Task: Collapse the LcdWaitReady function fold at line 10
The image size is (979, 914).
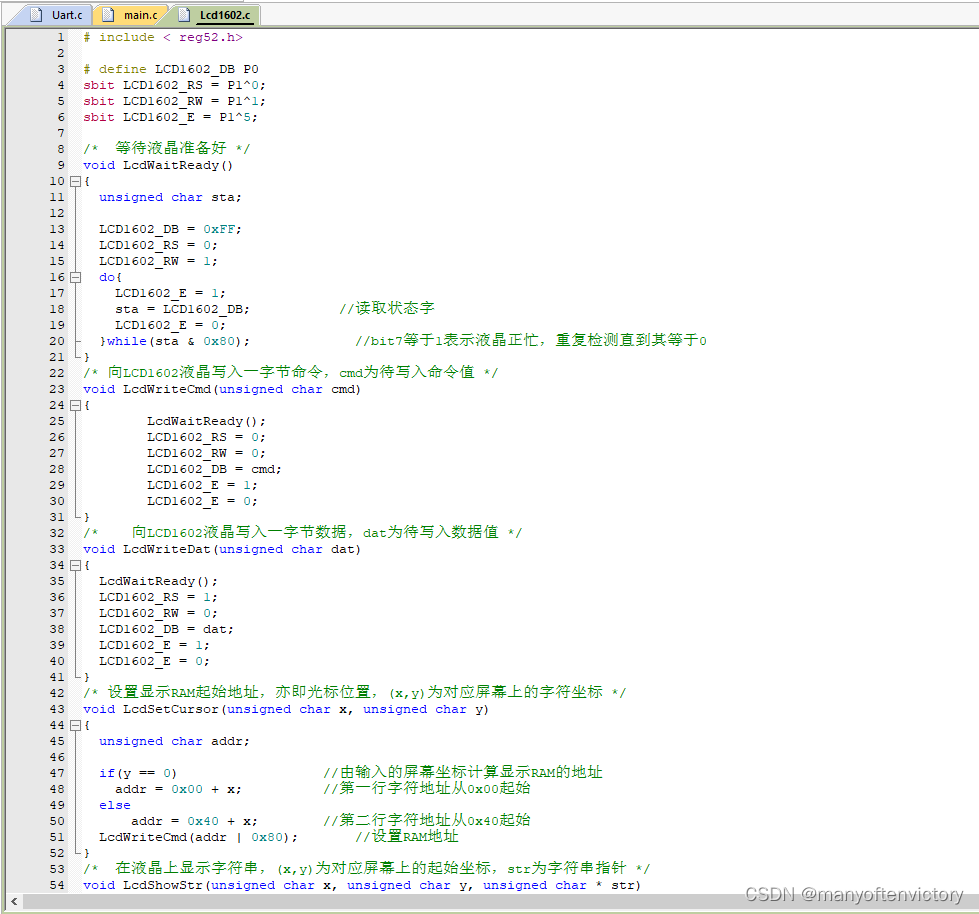Action: point(76,181)
